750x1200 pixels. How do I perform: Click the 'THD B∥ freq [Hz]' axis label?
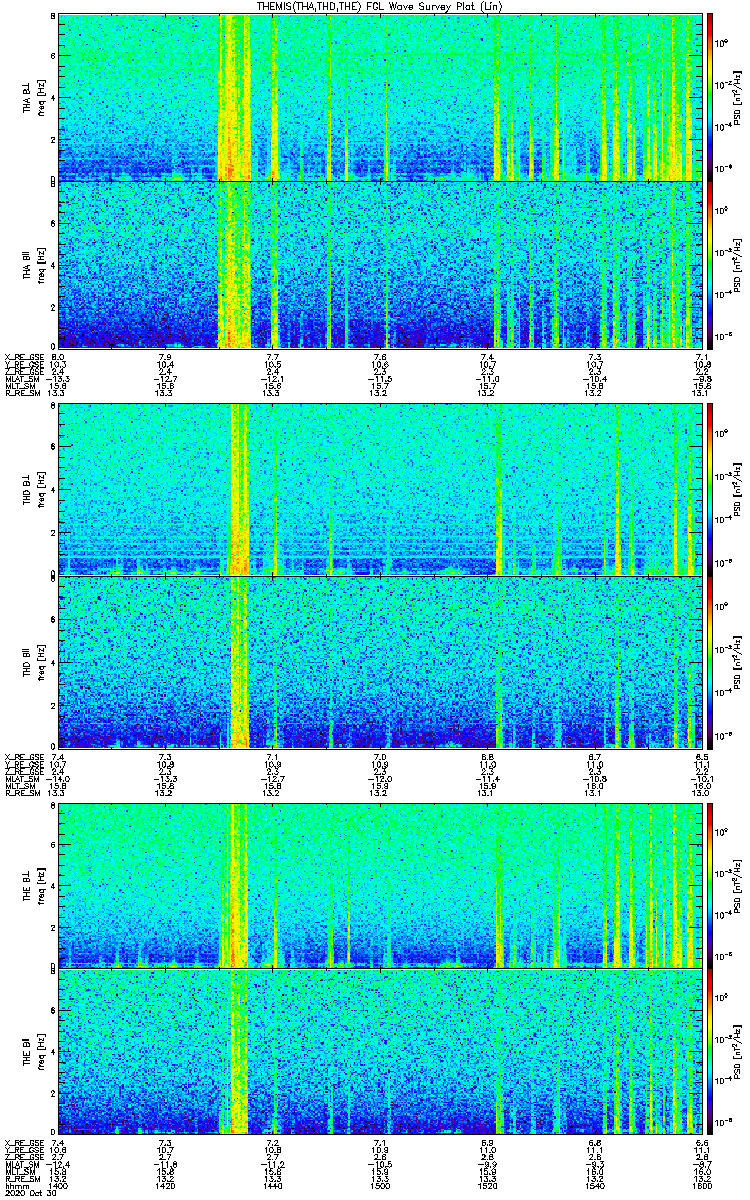pos(33,661)
